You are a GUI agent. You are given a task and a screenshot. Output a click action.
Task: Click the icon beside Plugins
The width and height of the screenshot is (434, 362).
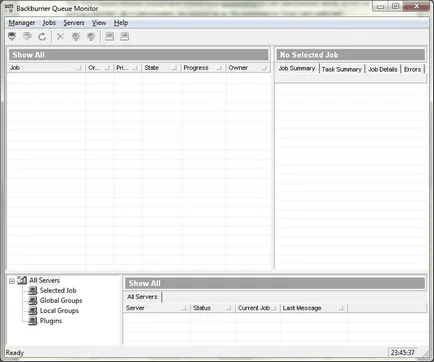click(33, 321)
